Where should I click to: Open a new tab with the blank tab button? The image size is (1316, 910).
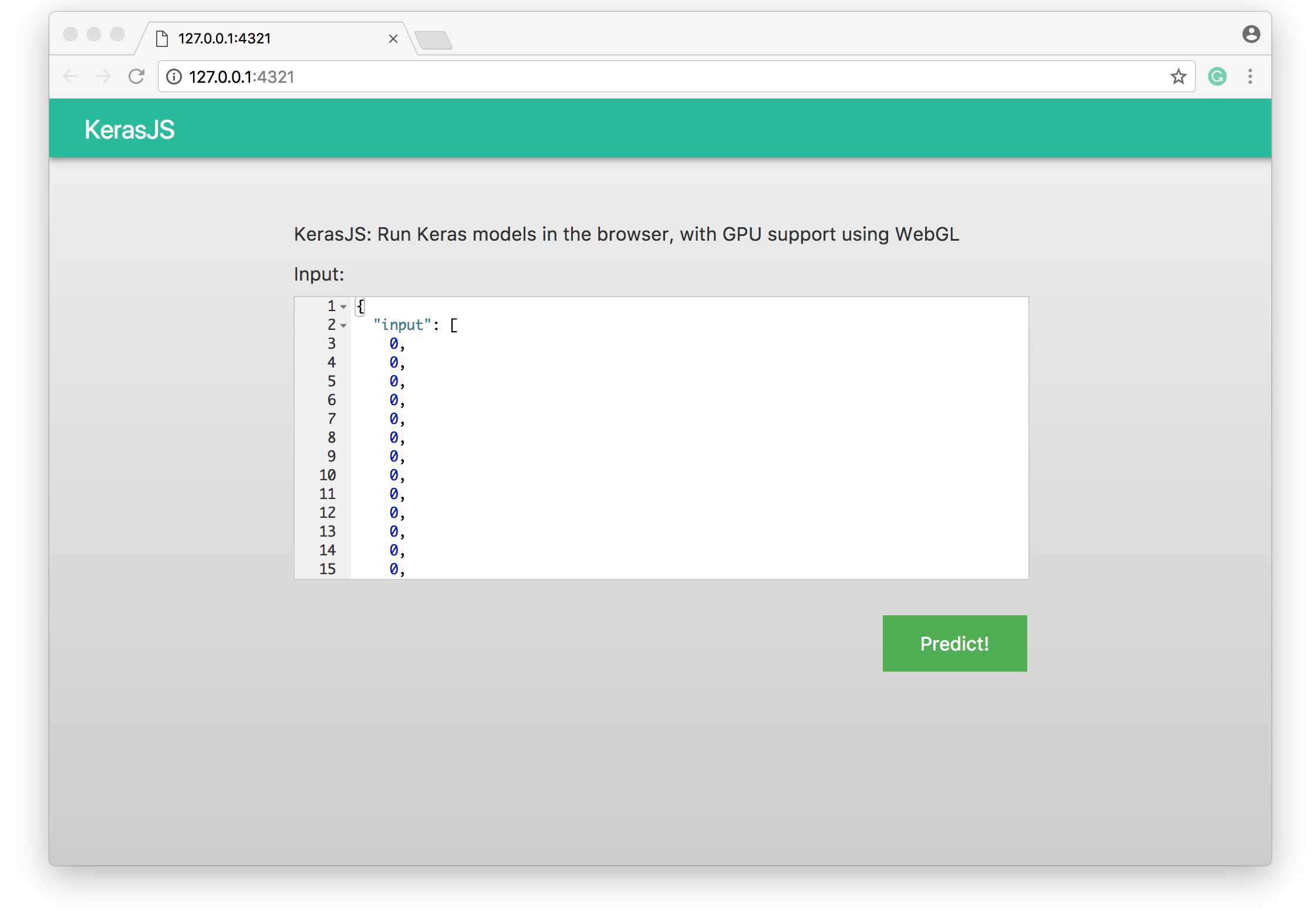[434, 40]
